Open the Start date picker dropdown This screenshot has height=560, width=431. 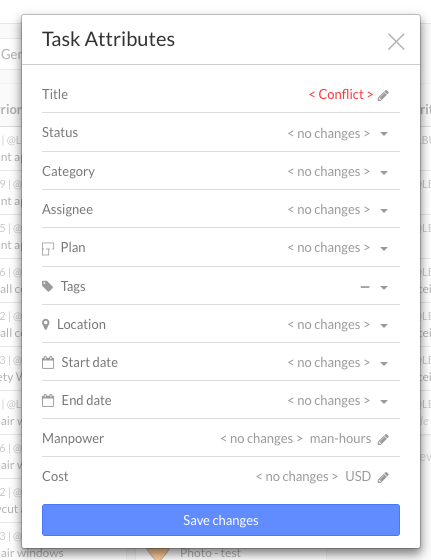(384, 364)
